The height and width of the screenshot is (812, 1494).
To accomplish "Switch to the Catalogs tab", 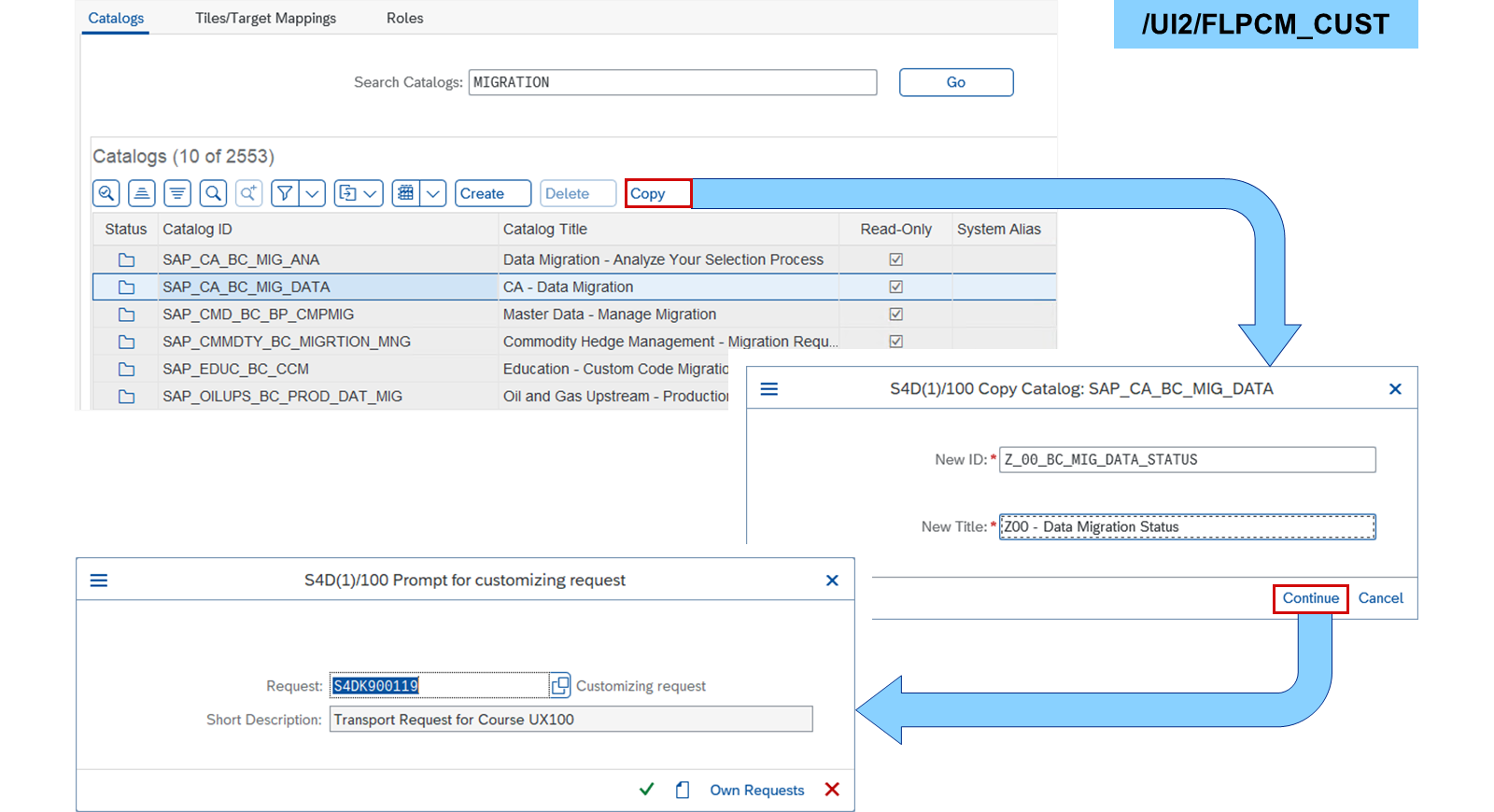I will coord(116,18).
